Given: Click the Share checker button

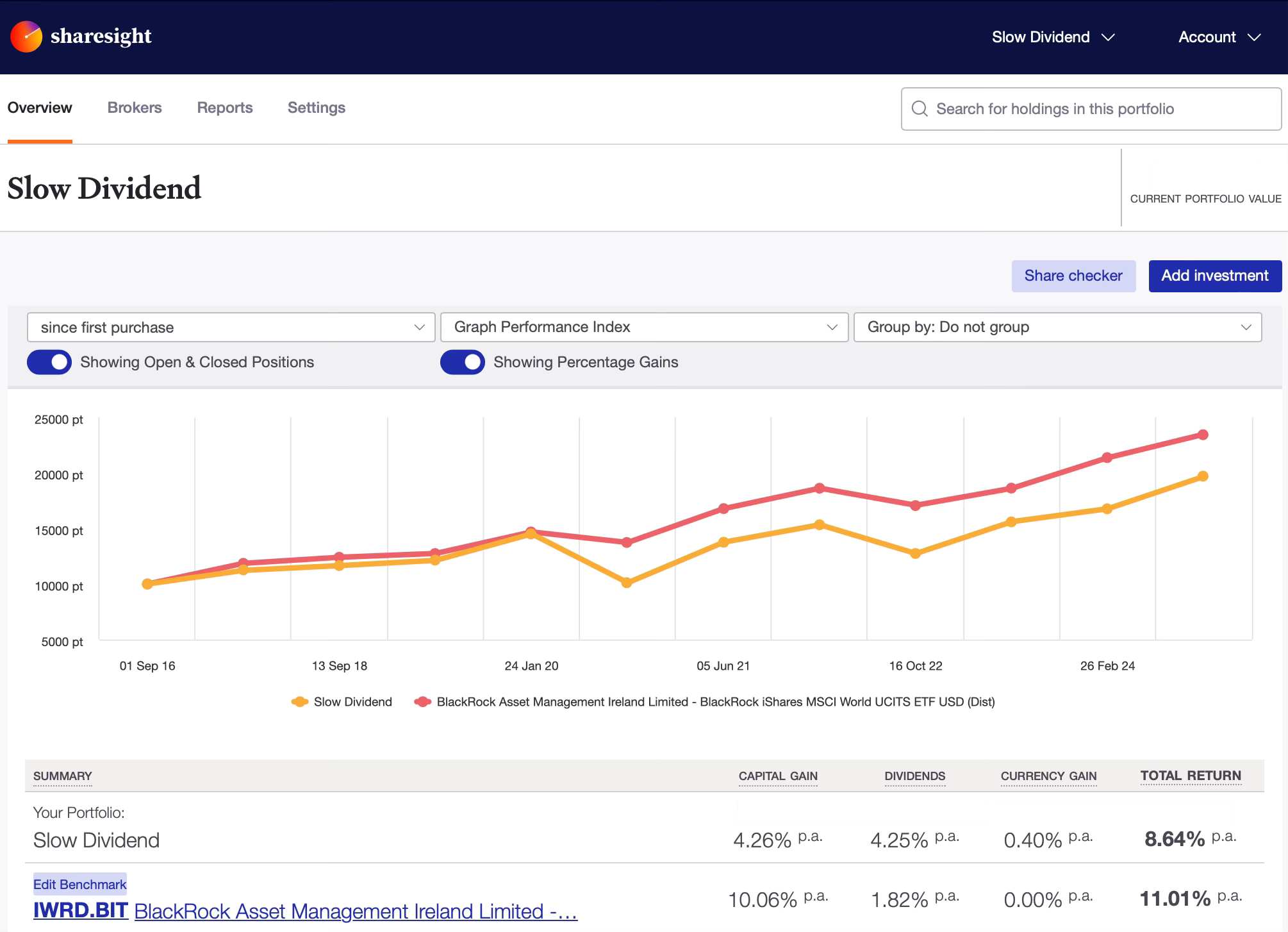Looking at the screenshot, I should [1074, 276].
